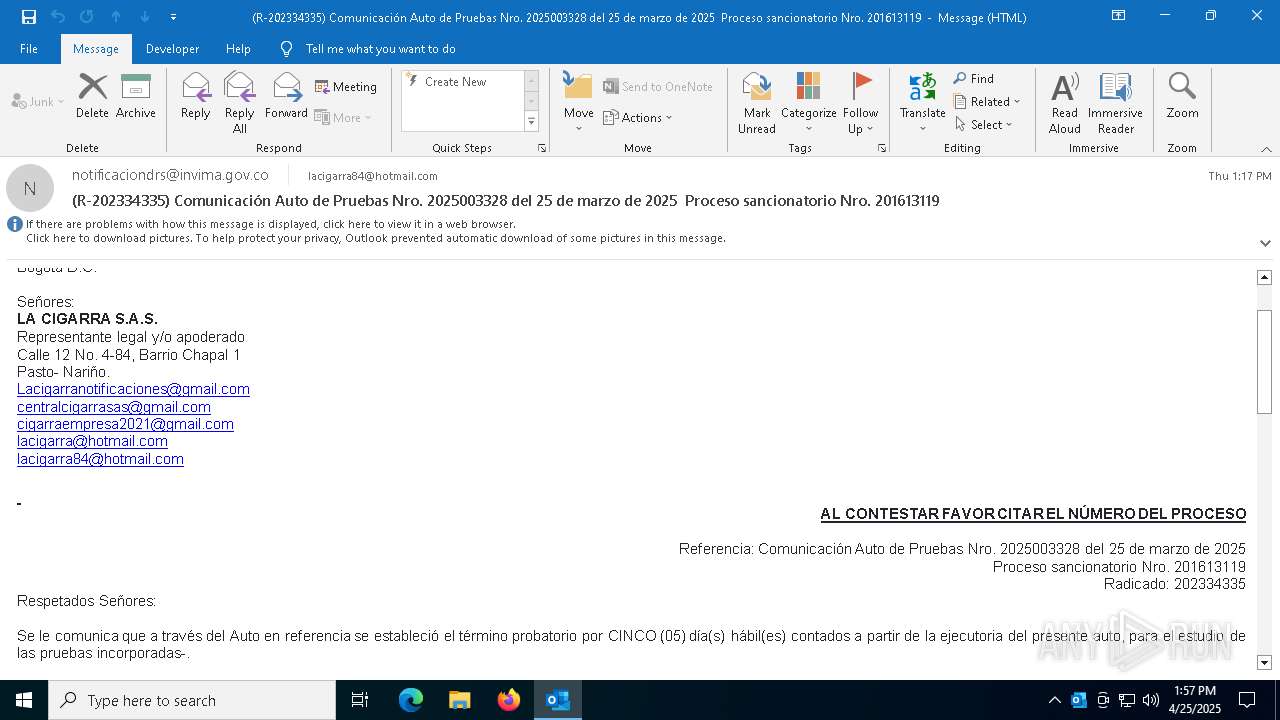This screenshot has width=1280, height=720.
Task: Click lacigarra84@hotmail.com link in body
Action: [100, 459]
